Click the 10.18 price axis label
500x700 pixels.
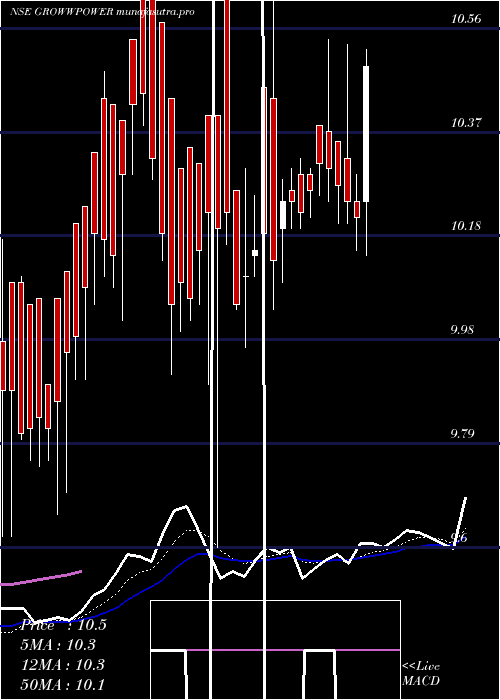click(466, 225)
